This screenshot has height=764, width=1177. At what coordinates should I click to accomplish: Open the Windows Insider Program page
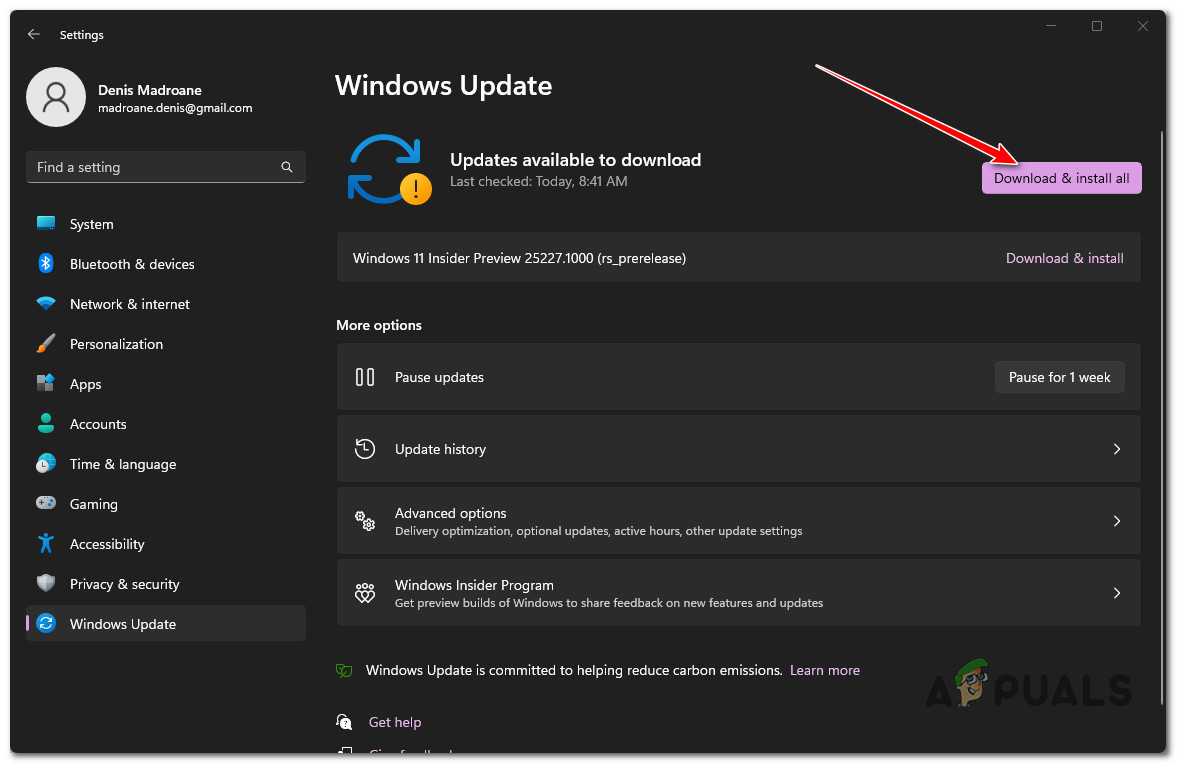(739, 592)
